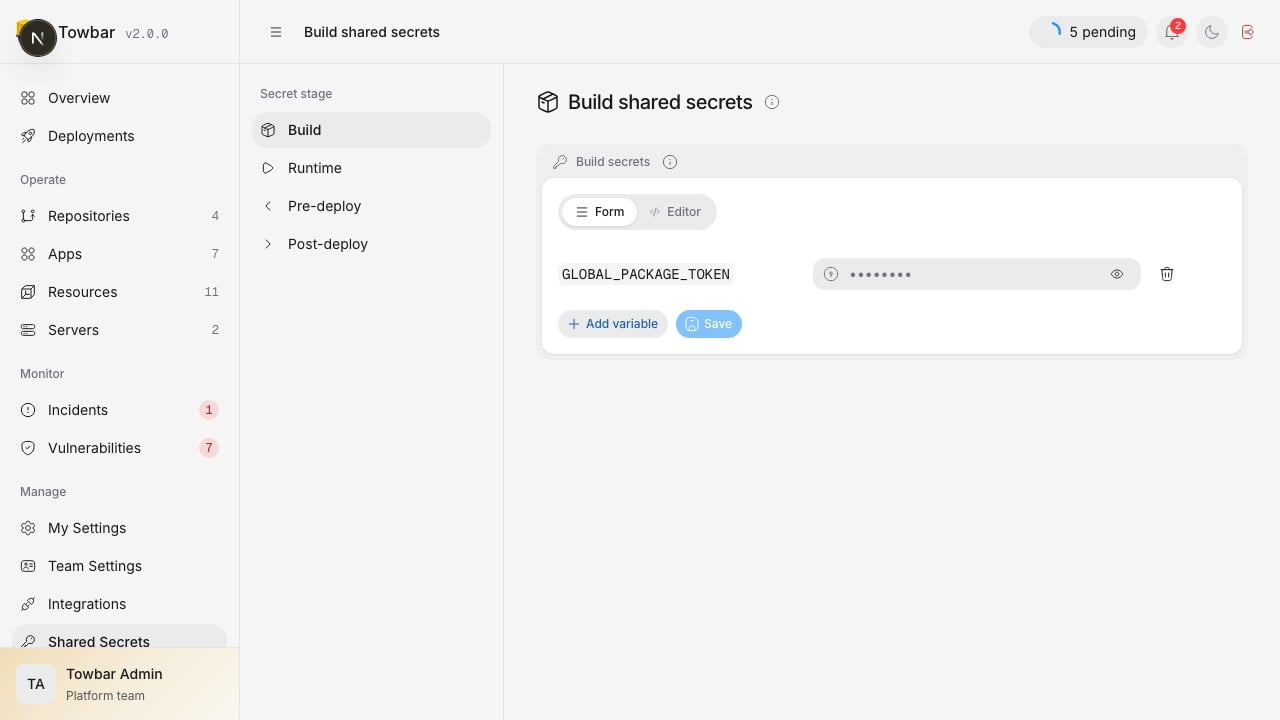Click the red logout icon
Viewport: 1280px width, 720px height.
point(1248,32)
